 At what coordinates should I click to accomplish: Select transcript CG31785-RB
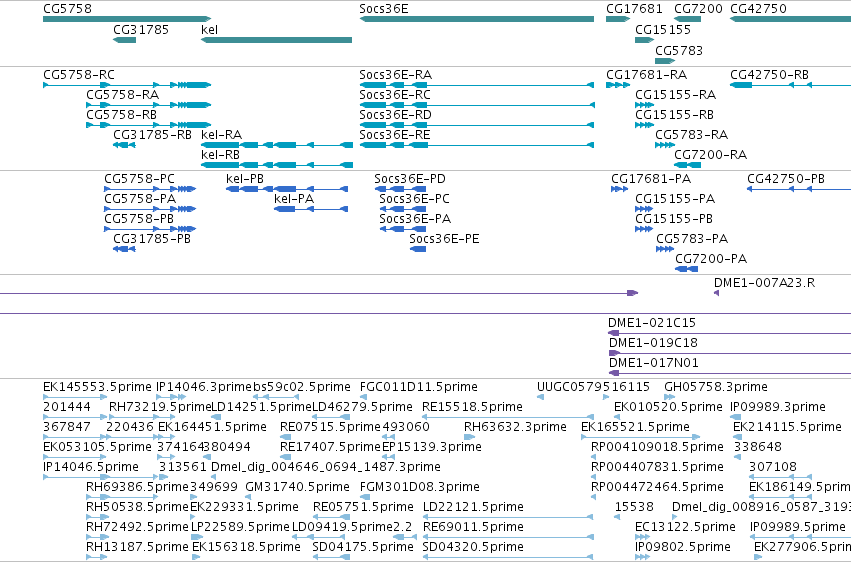click(x=124, y=145)
